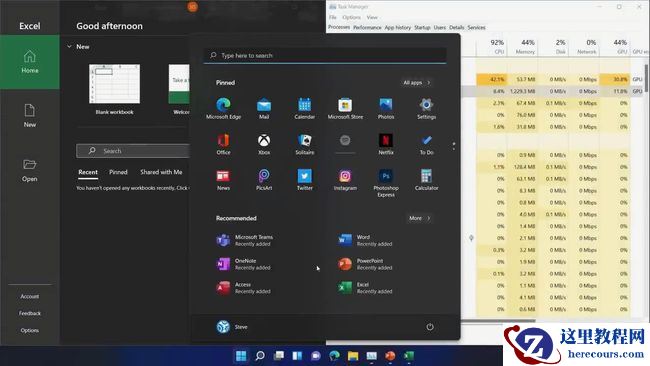
Task: Sort Task Manager by CPU column
Action: click(492, 46)
